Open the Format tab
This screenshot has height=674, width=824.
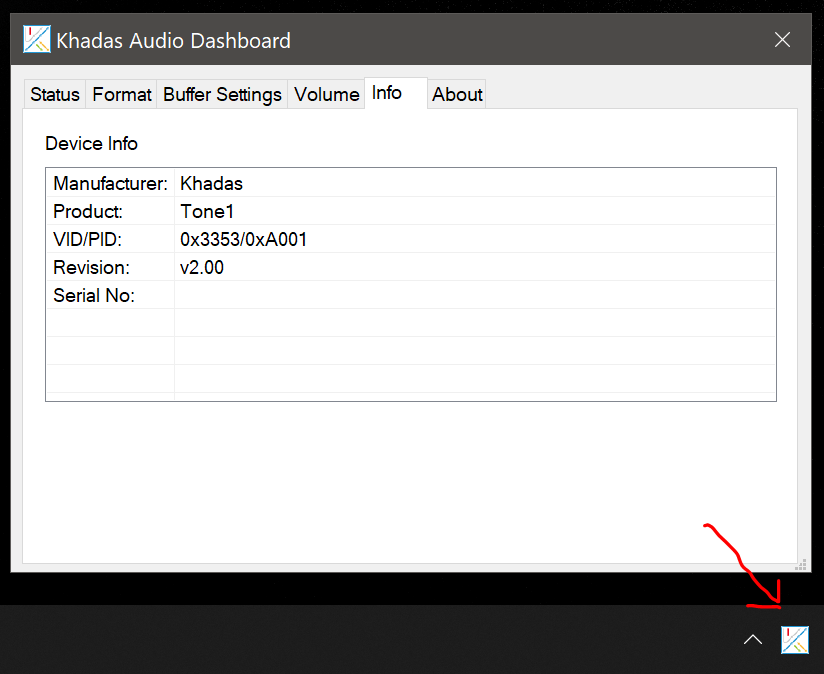pyautogui.click(x=121, y=95)
